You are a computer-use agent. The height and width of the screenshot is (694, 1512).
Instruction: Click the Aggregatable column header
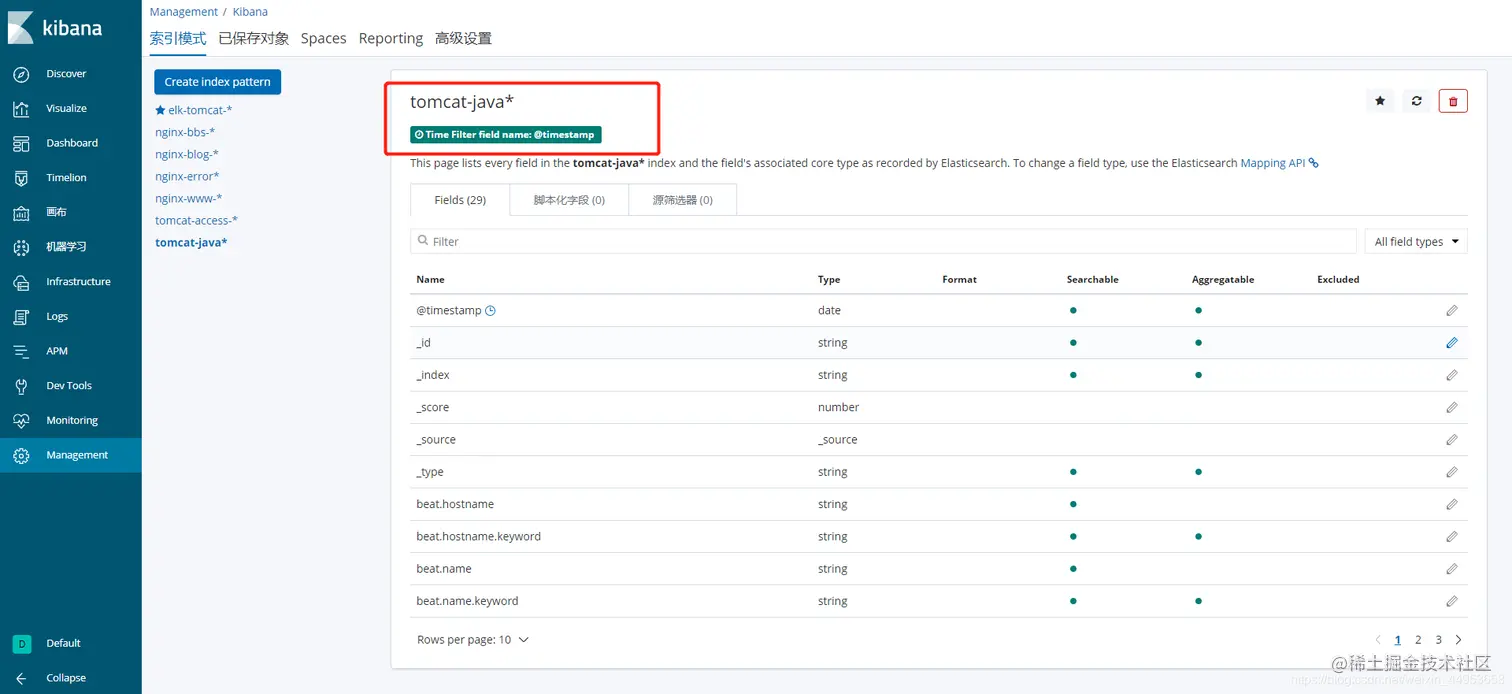1223,280
